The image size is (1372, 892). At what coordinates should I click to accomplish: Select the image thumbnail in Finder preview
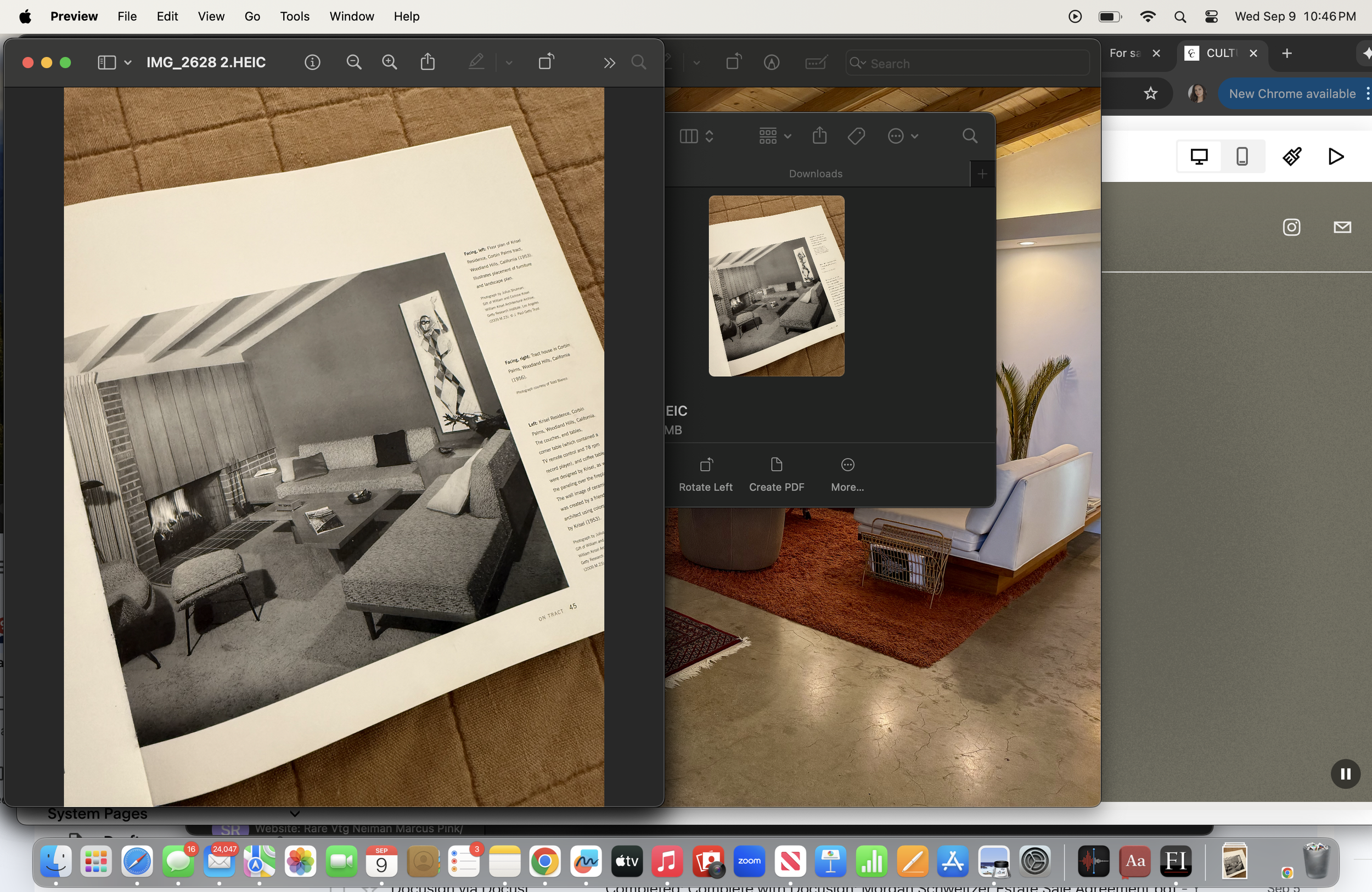click(776, 286)
